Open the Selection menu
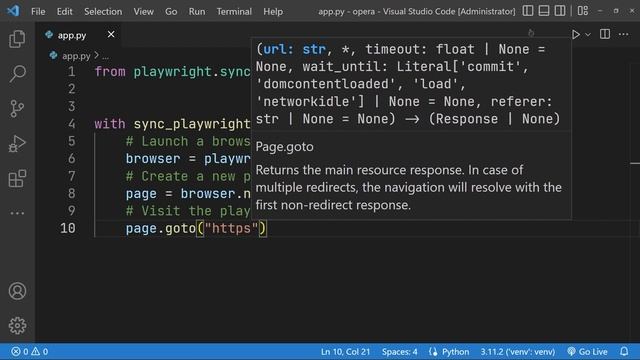The height and width of the screenshot is (360, 640). 103,11
